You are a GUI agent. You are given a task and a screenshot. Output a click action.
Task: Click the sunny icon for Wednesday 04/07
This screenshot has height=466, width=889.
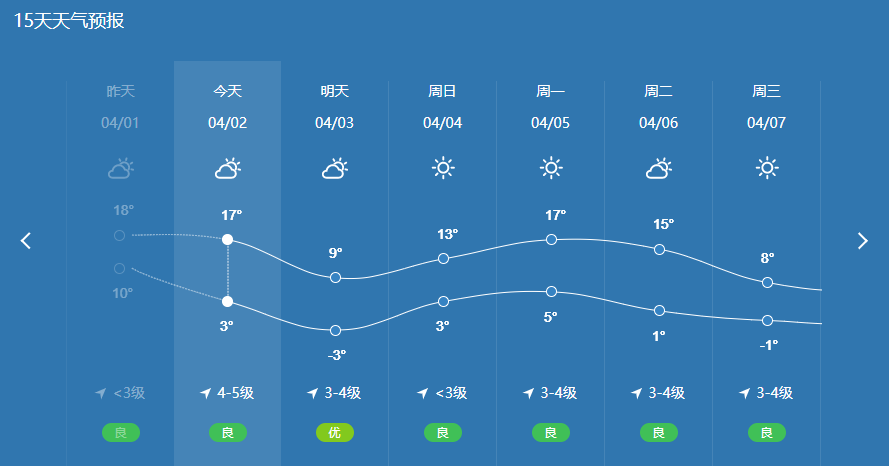(x=767, y=168)
